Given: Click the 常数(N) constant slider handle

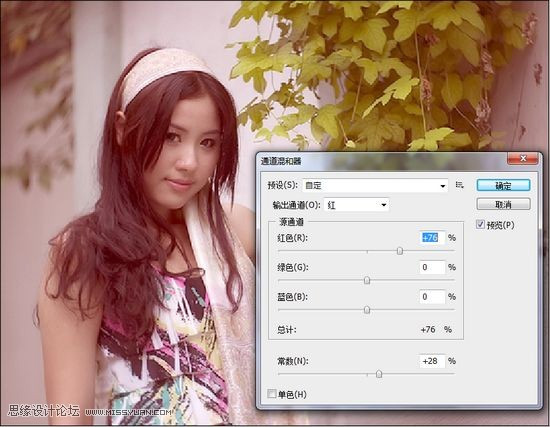Looking at the screenshot, I should pyautogui.click(x=379, y=374).
